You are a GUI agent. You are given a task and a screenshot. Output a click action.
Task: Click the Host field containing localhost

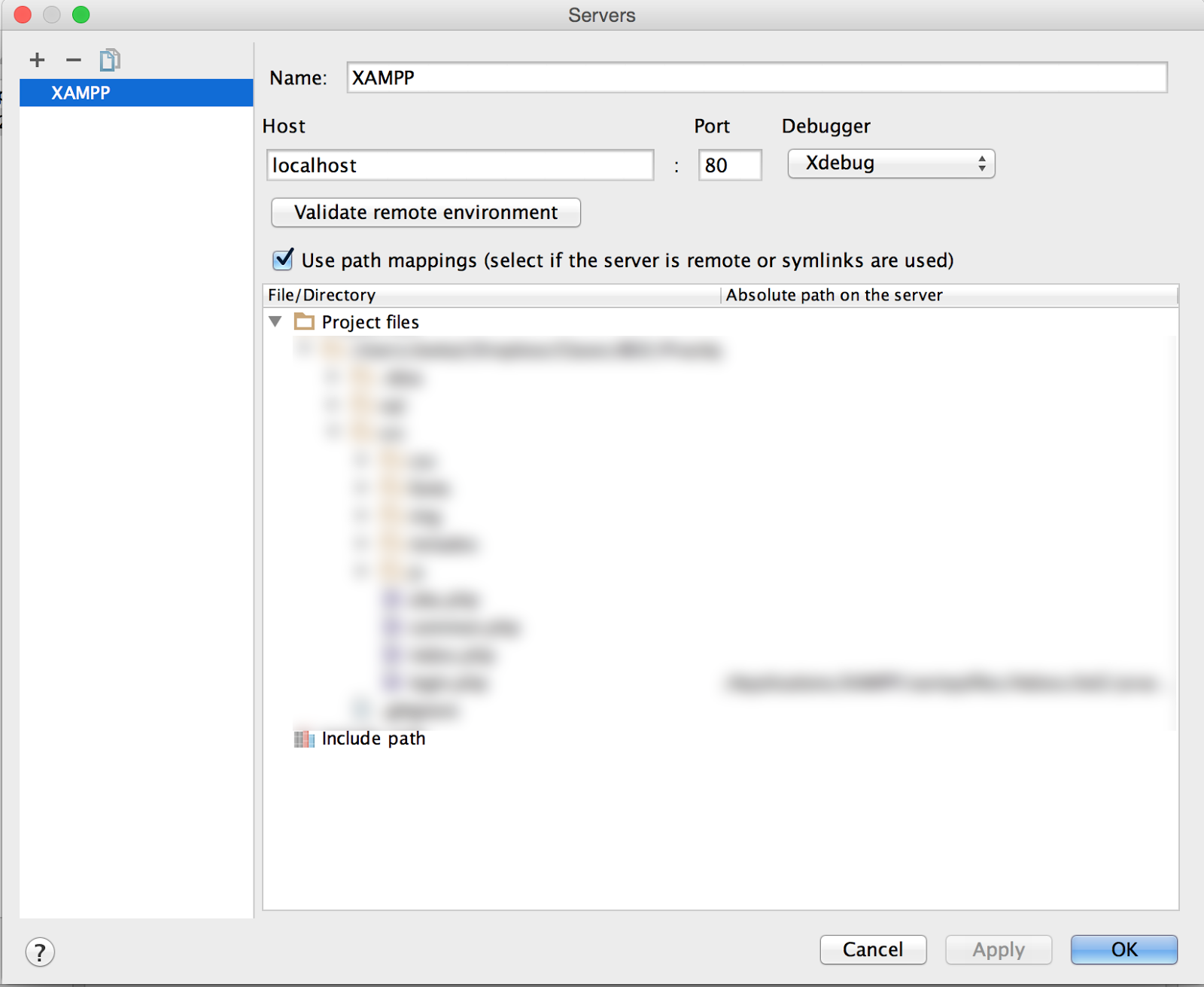pos(460,165)
